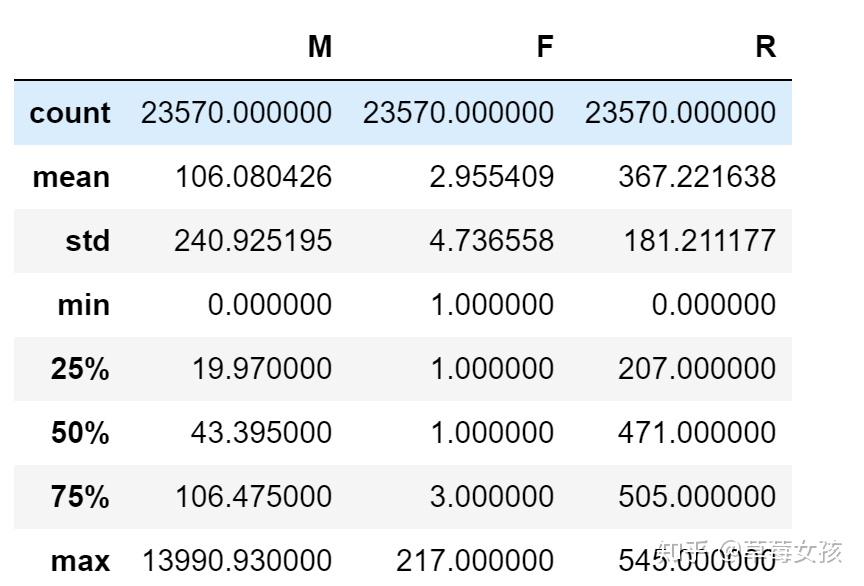Image resolution: width=864 pixels, height=586 pixels.
Task: Click the Zhihu watermark text
Action: [749, 551]
